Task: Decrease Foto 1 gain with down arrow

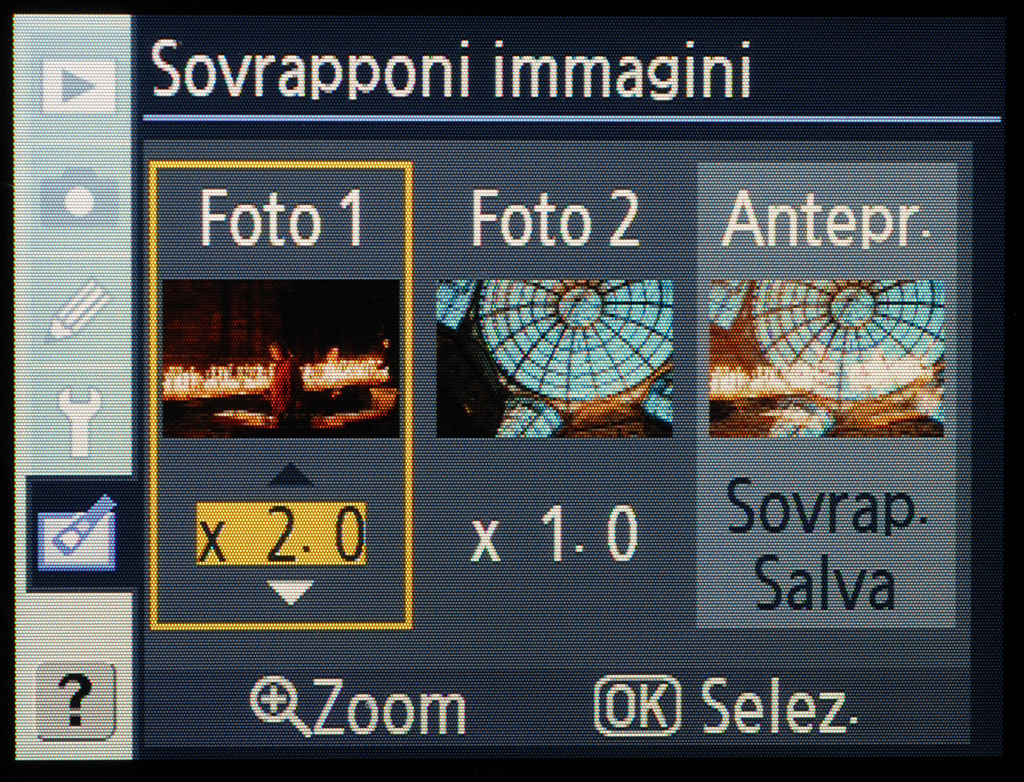Action: (291, 592)
